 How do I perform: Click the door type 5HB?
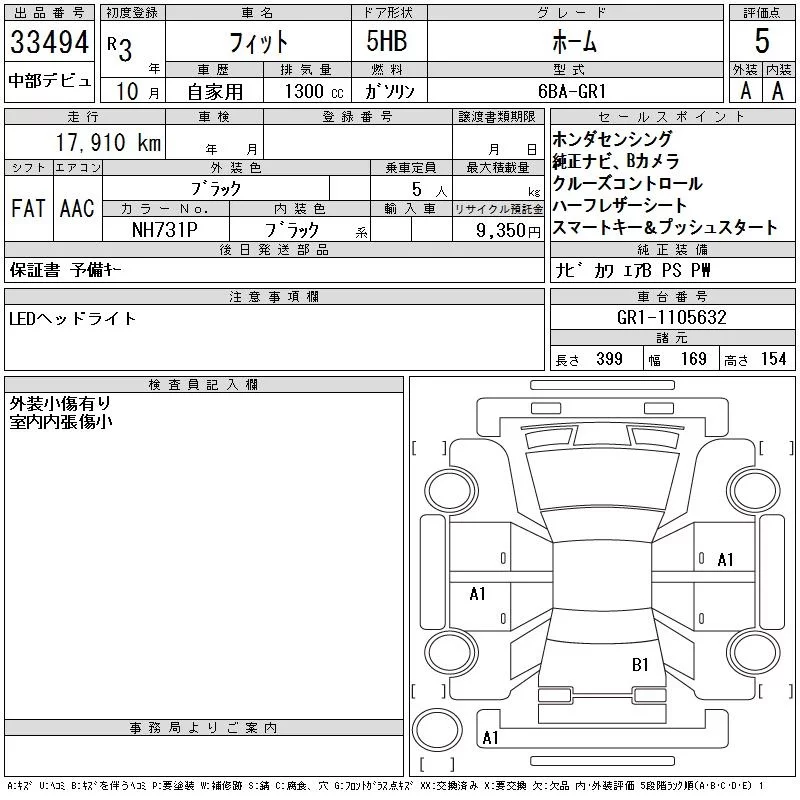click(x=387, y=41)
